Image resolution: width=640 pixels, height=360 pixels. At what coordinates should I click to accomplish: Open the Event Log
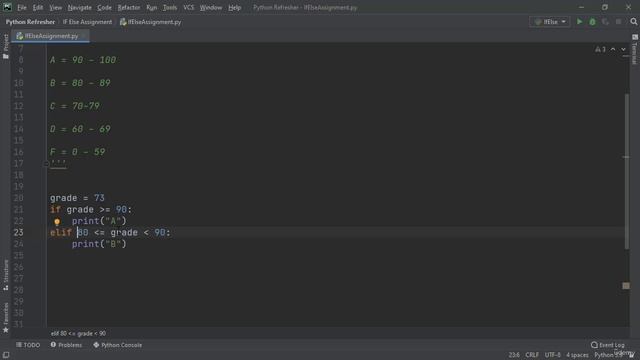tap(608, 345)
